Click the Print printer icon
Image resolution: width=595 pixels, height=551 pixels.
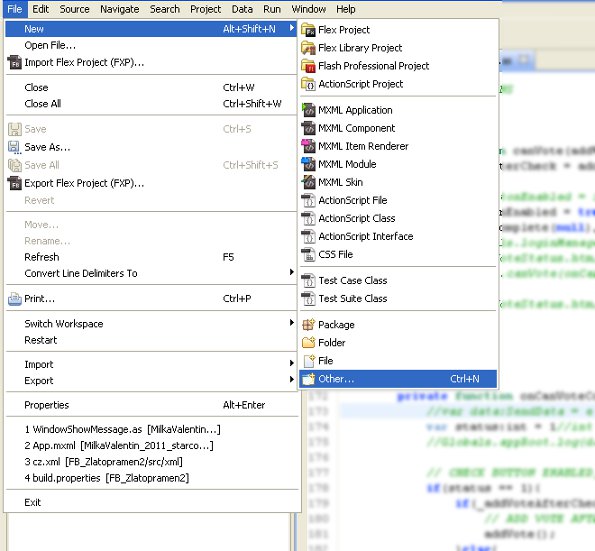click(x=15, y=299)
